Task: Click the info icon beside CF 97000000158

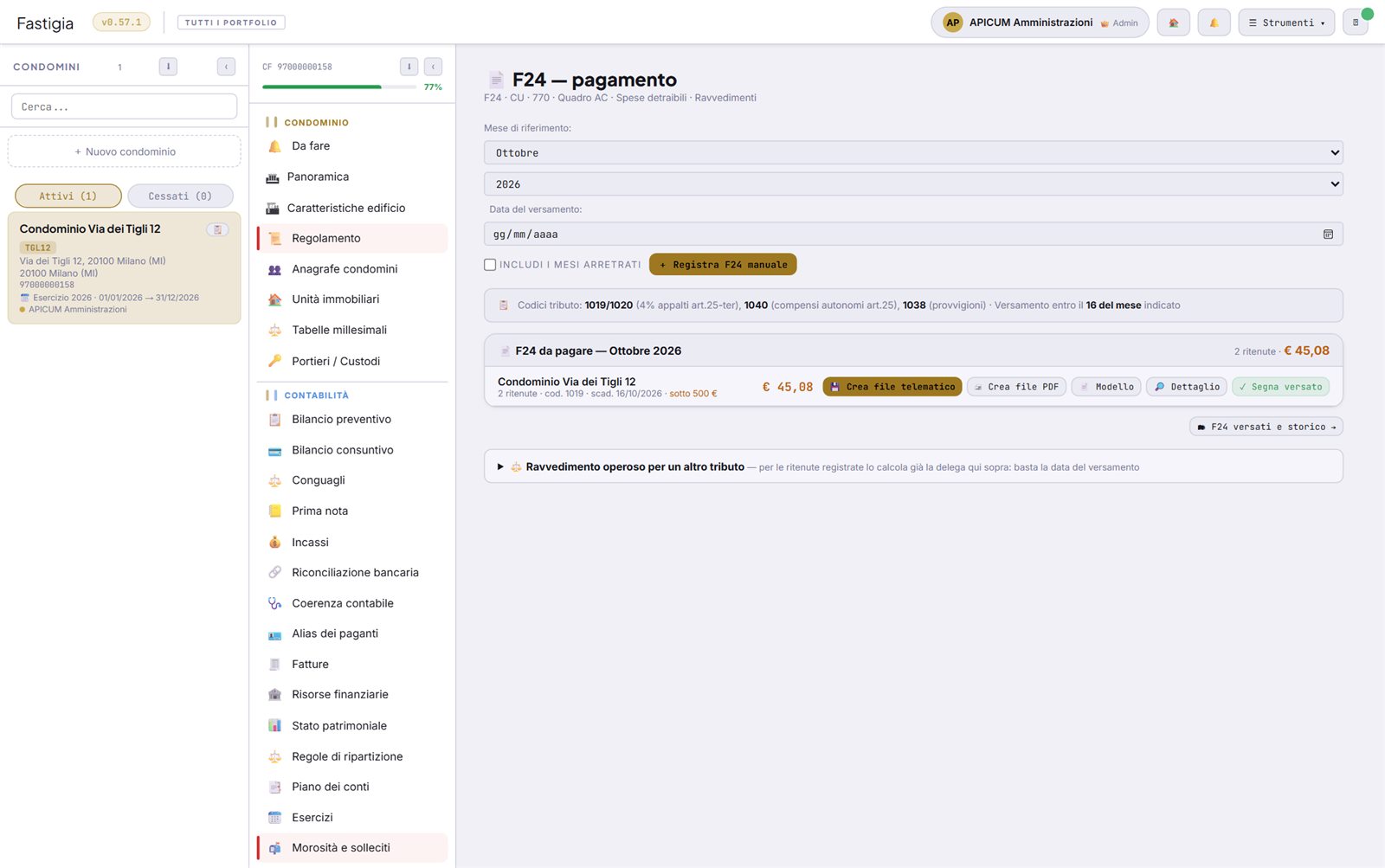Action: pos(409,67)
